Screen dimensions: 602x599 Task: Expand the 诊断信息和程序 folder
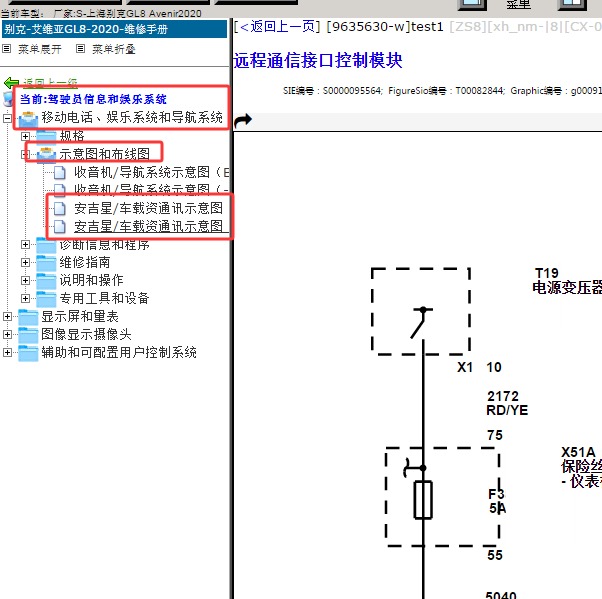click(x=25, y=245)
